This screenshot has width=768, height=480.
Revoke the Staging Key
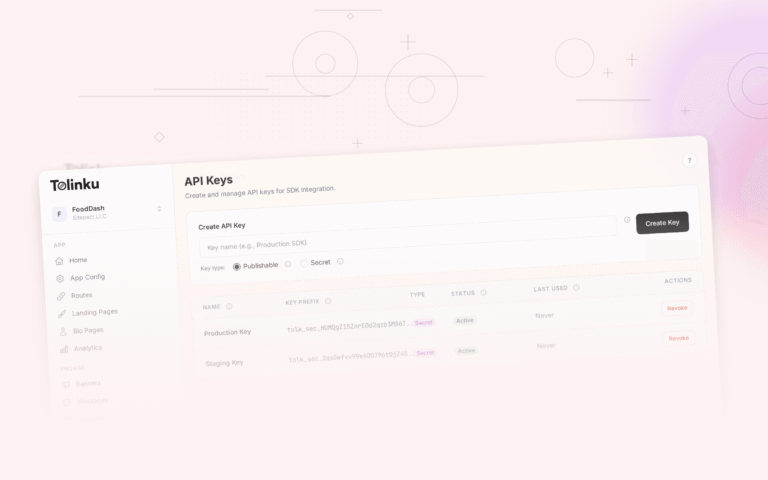click(x=678, y=338)
